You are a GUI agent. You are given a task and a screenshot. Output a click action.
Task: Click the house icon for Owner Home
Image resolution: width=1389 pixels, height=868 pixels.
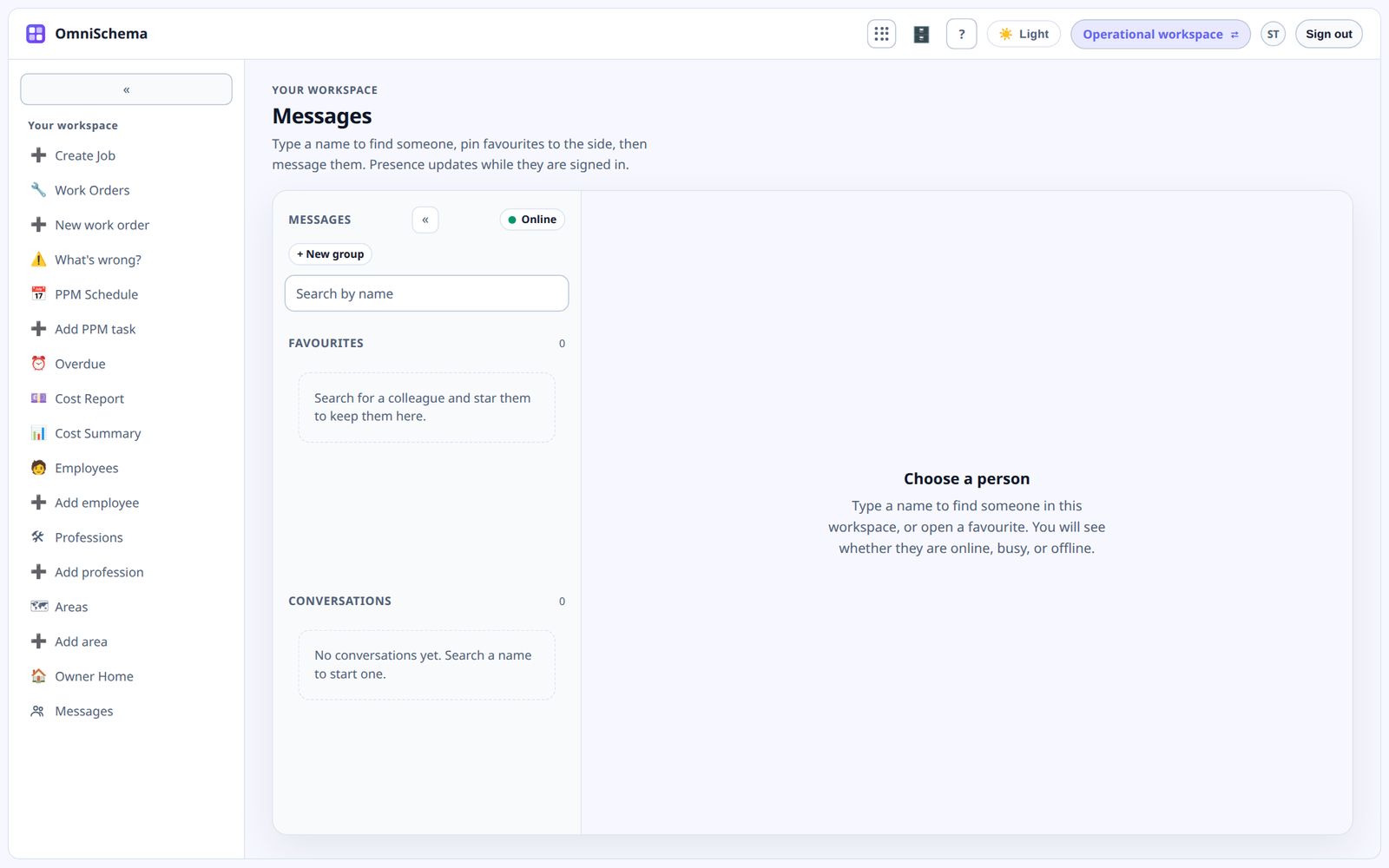tap(38, 676)
